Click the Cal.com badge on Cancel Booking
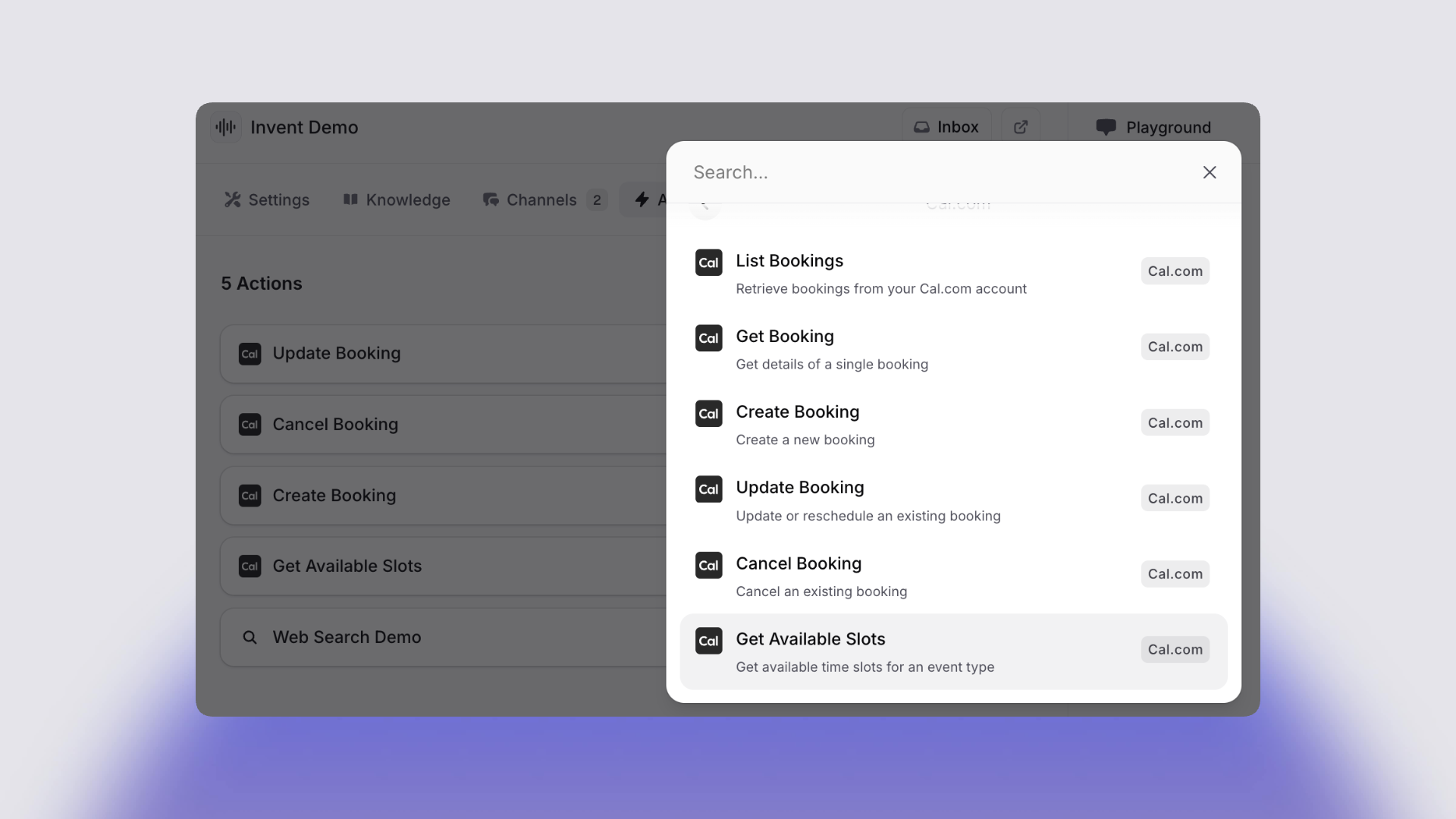 coord(1175,574)
